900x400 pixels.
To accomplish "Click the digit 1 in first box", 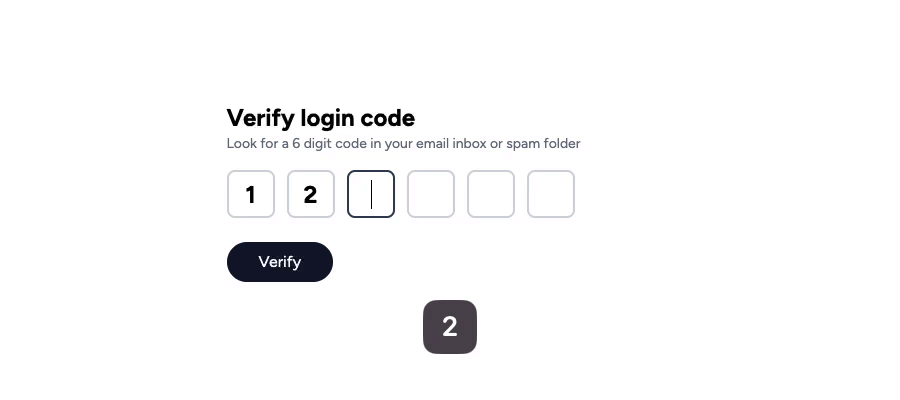I will [251, 195].
